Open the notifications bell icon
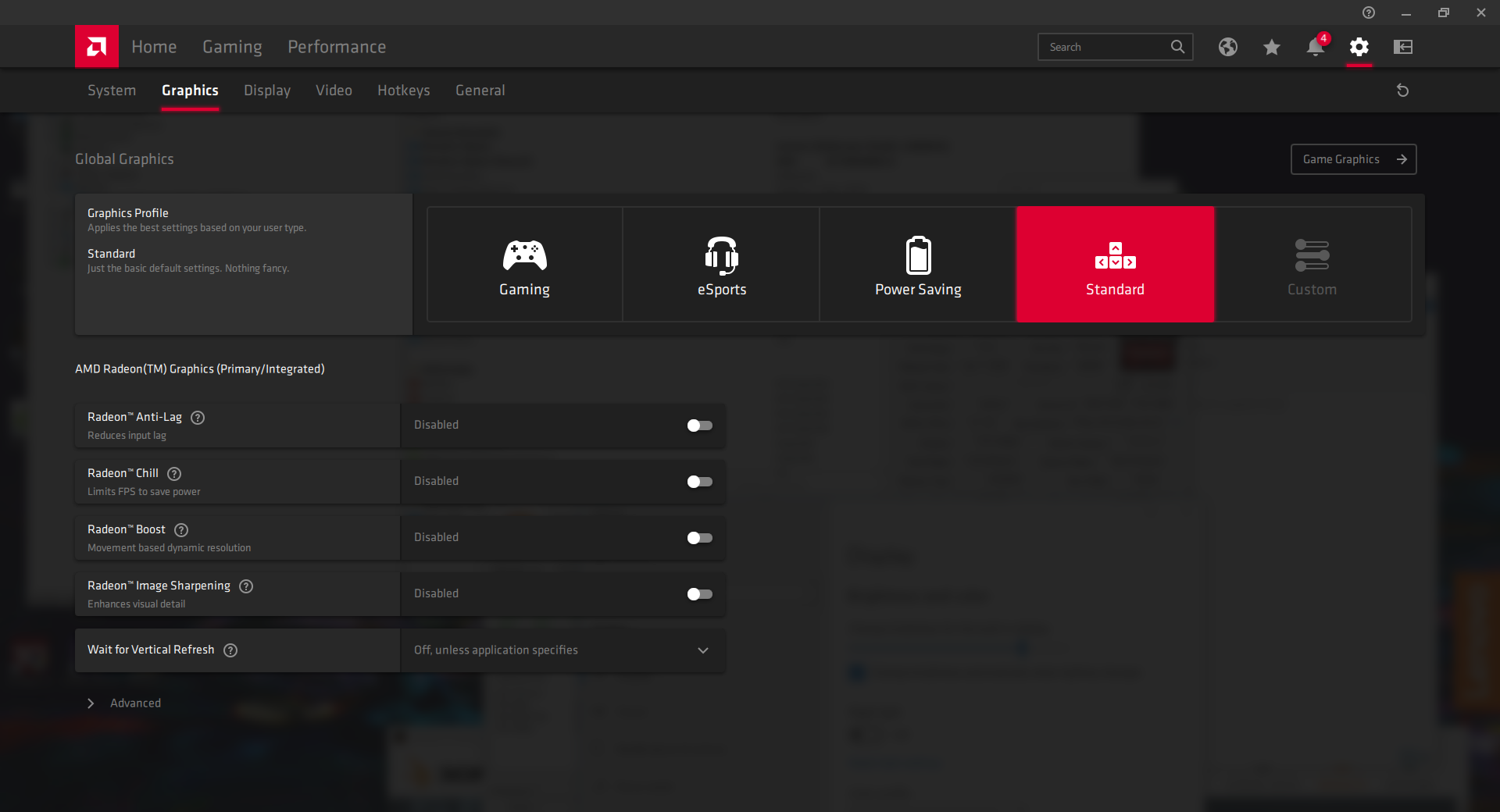Screen dimensions: 1500x812 (1316, 47)
